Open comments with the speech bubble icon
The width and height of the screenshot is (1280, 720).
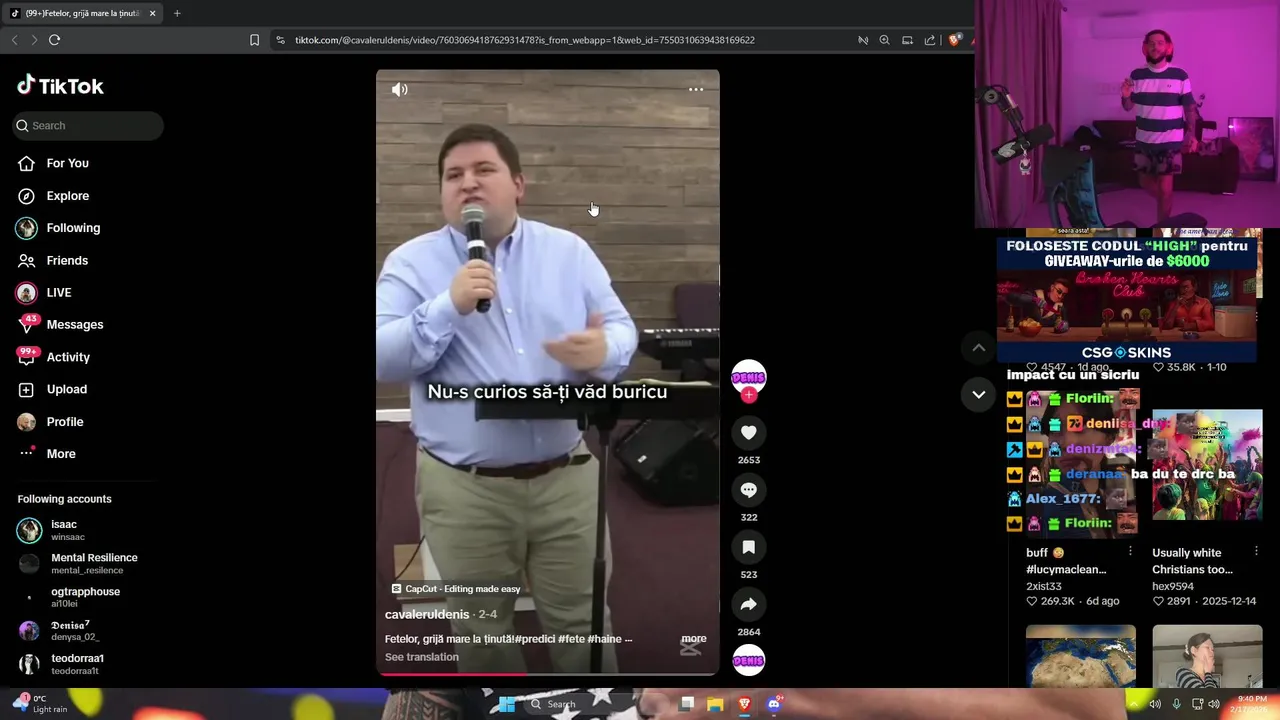coord(749,490)
